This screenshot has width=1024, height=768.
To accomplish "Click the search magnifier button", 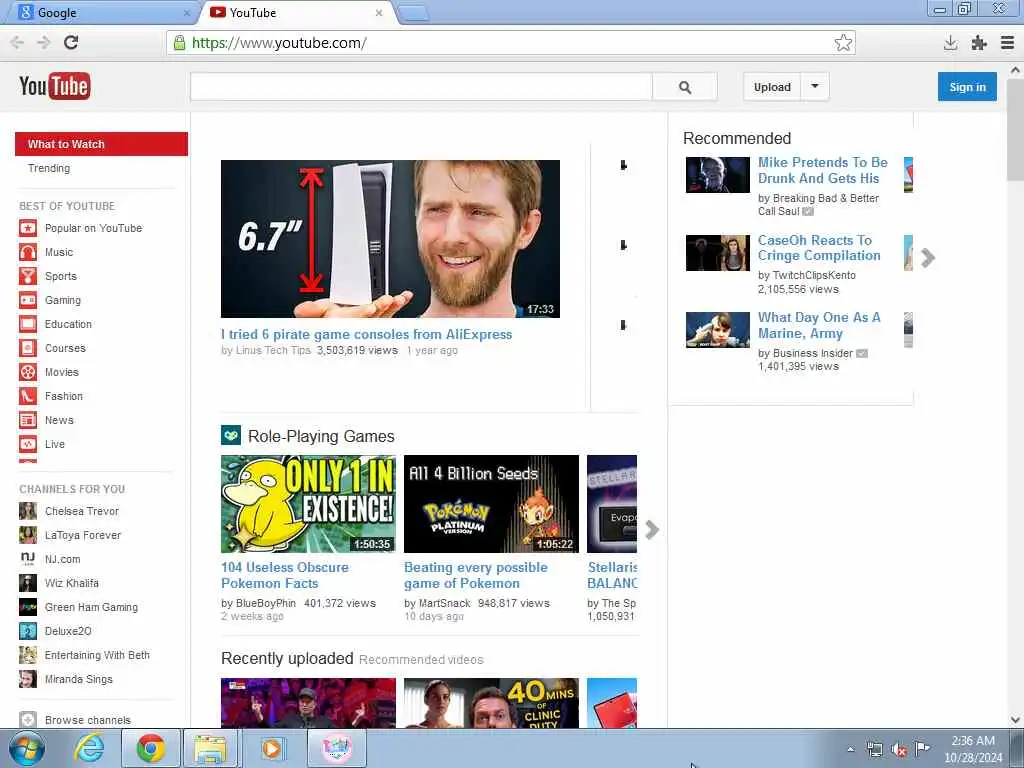I will click(684, 87).
